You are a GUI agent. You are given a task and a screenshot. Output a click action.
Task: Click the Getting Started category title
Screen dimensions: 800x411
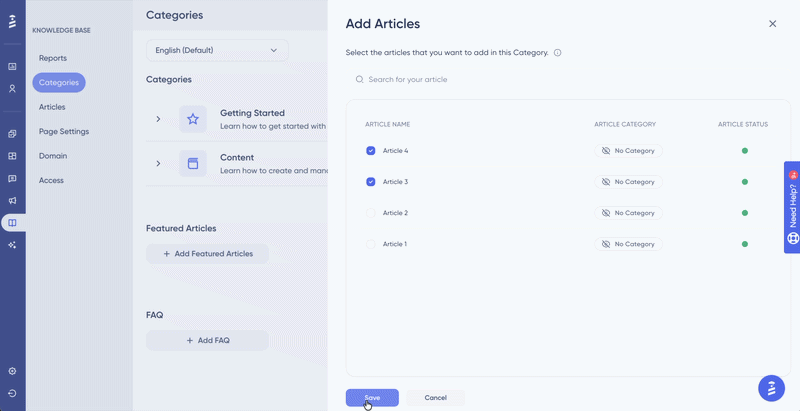click(253, 113)
